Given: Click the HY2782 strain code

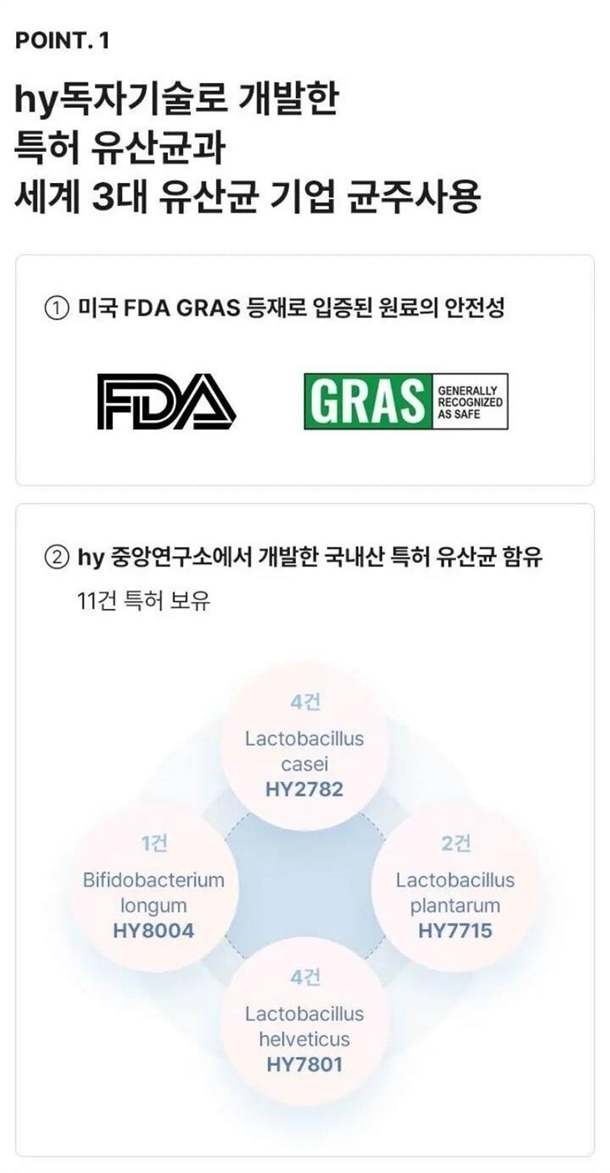Looking at the screenshot, I should tap(305, 790).
